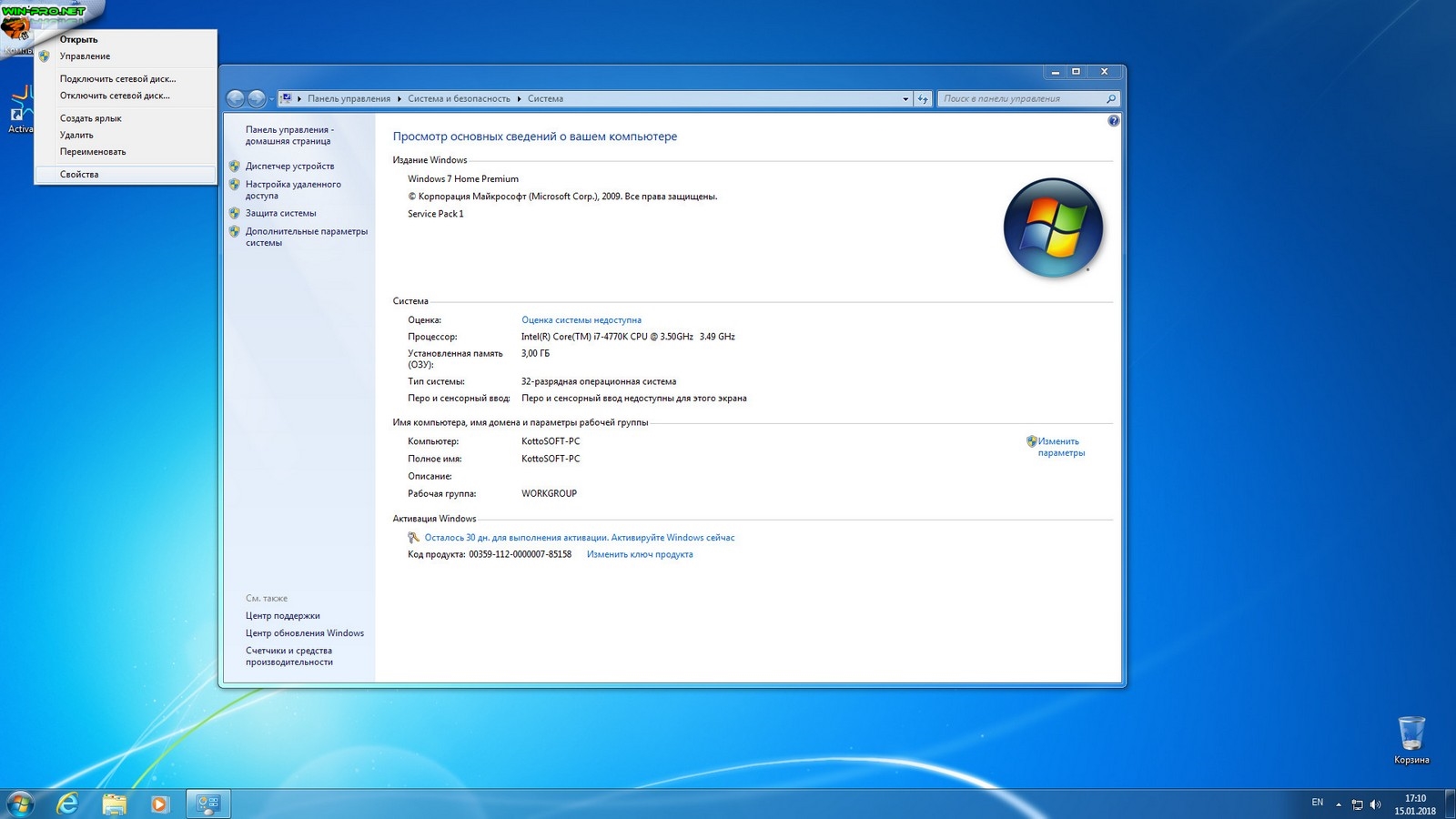Open Центр поддержки under См. также

(x=282, y=616)
